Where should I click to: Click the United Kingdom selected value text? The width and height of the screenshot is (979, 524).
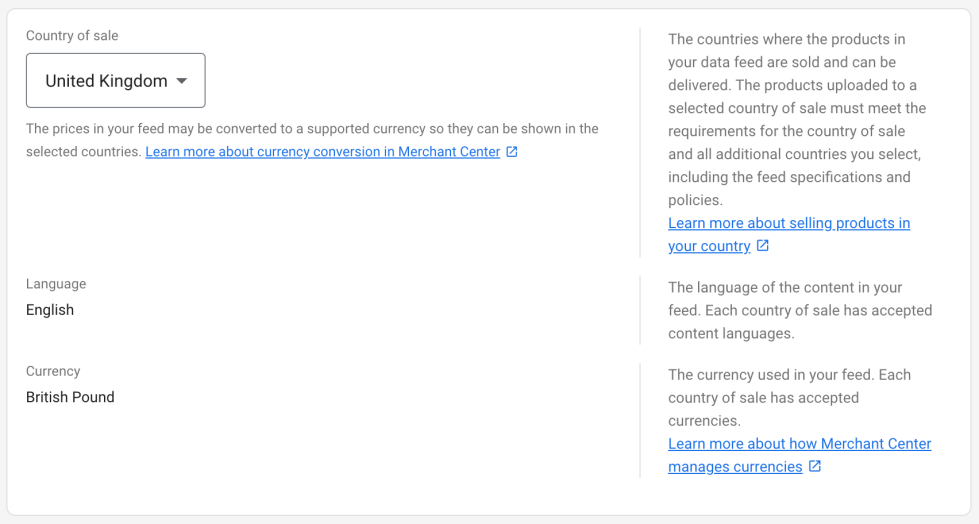[x=106, y=81]
